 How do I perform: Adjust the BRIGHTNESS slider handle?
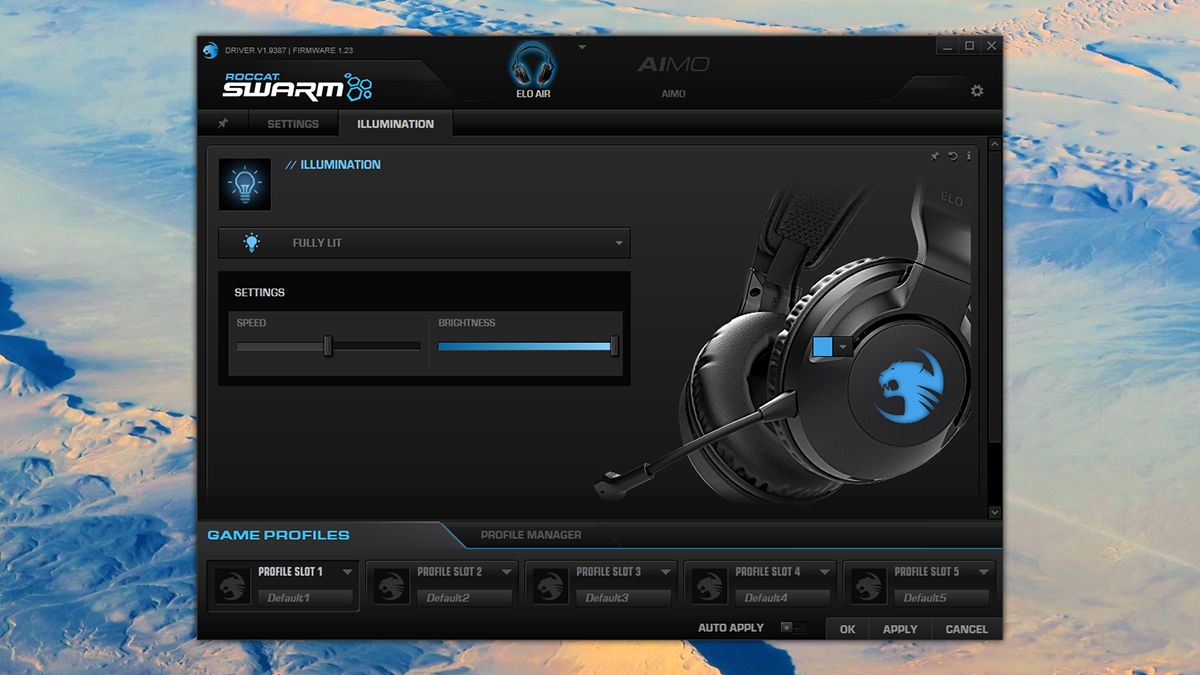point(614,346)
